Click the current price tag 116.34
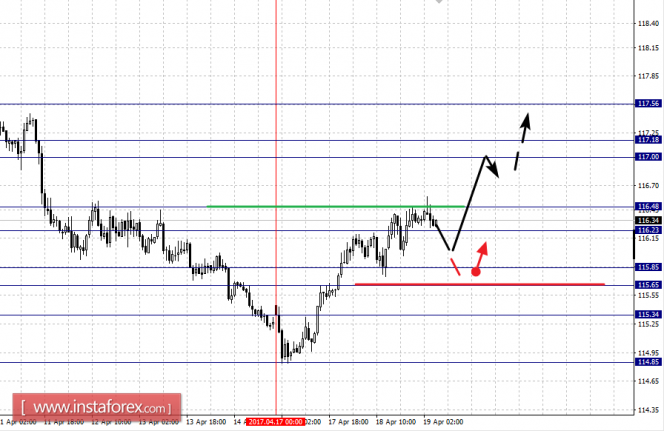664x431 pixels. point(648,221)
